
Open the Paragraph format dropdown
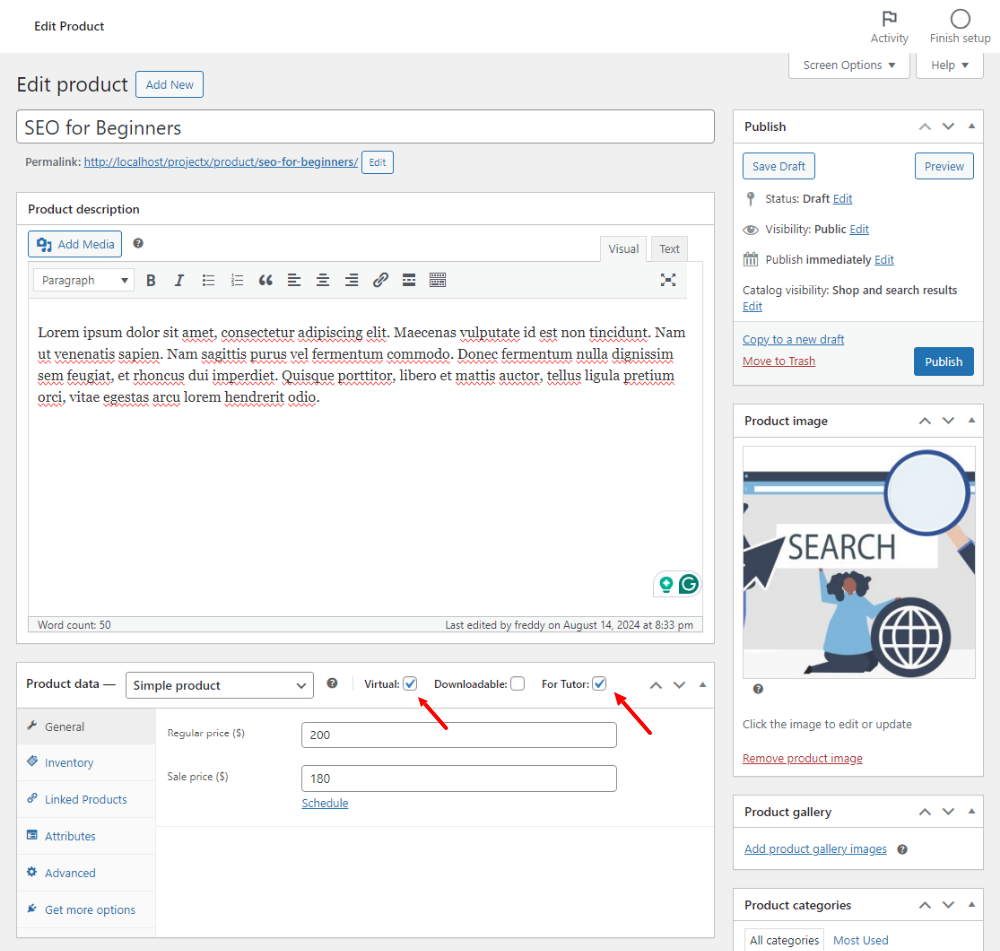pyautogui.click(x=84, y=280)
